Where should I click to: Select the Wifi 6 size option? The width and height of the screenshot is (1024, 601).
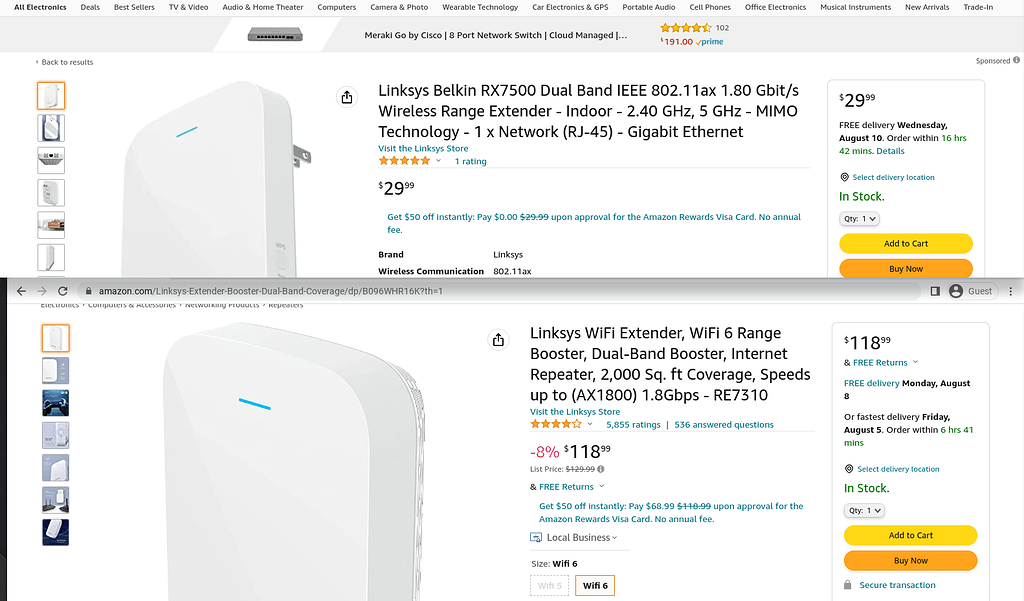point(594,585)
